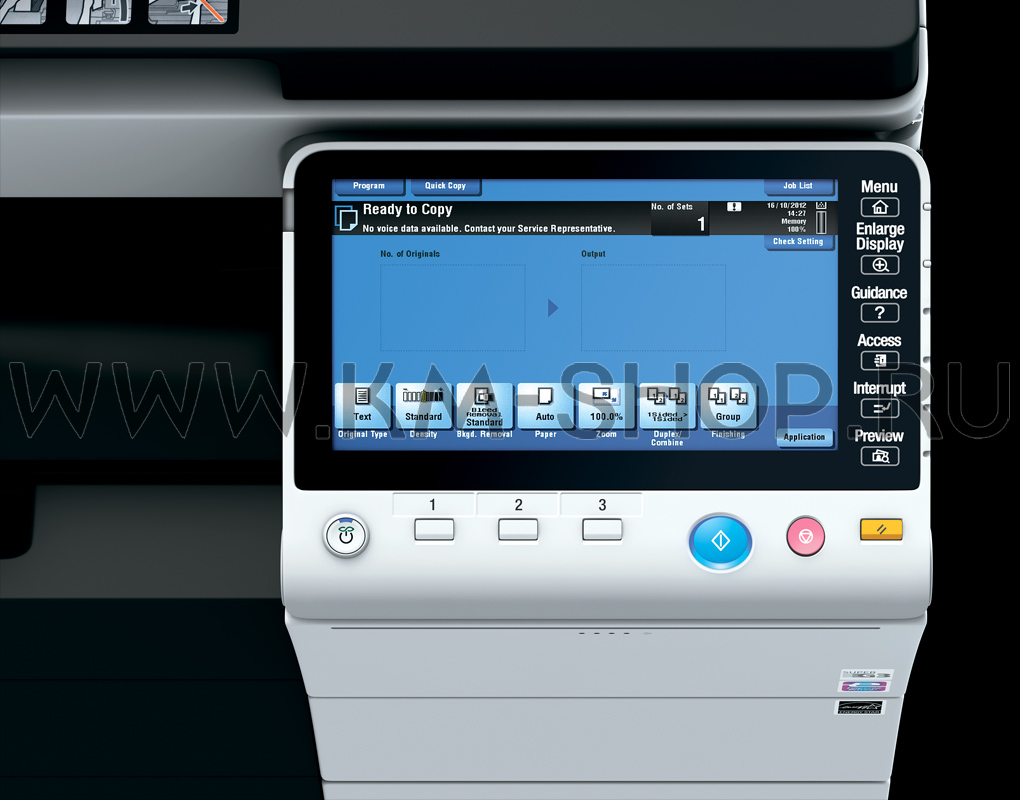Tap the Enlarge Display magnifier key
Viewport: 1020px width, 800px height.
tap(879, 265)
